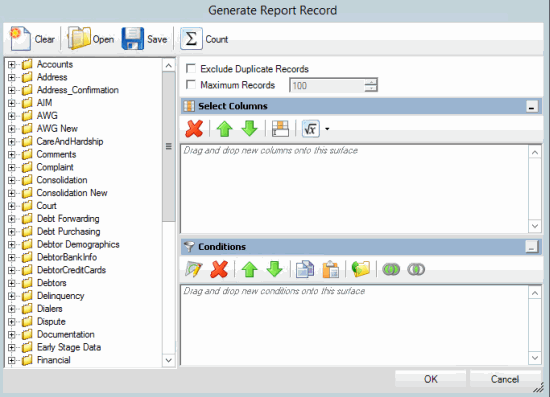The width and height of the screenshot is (550, 397).
Task: Increase the Maximum Records spinner value
Action: [x=371, y=82]
